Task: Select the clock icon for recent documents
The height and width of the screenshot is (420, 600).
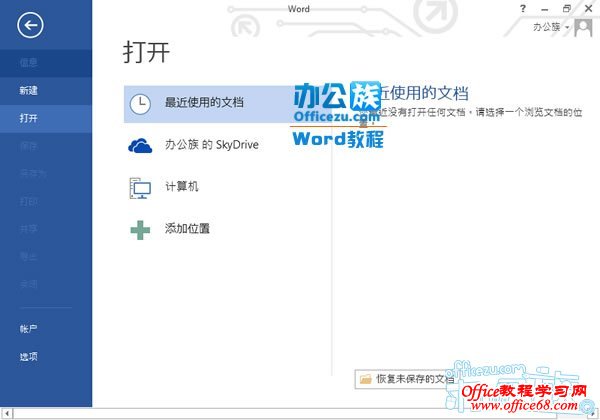Action: (x=140, y=104)
